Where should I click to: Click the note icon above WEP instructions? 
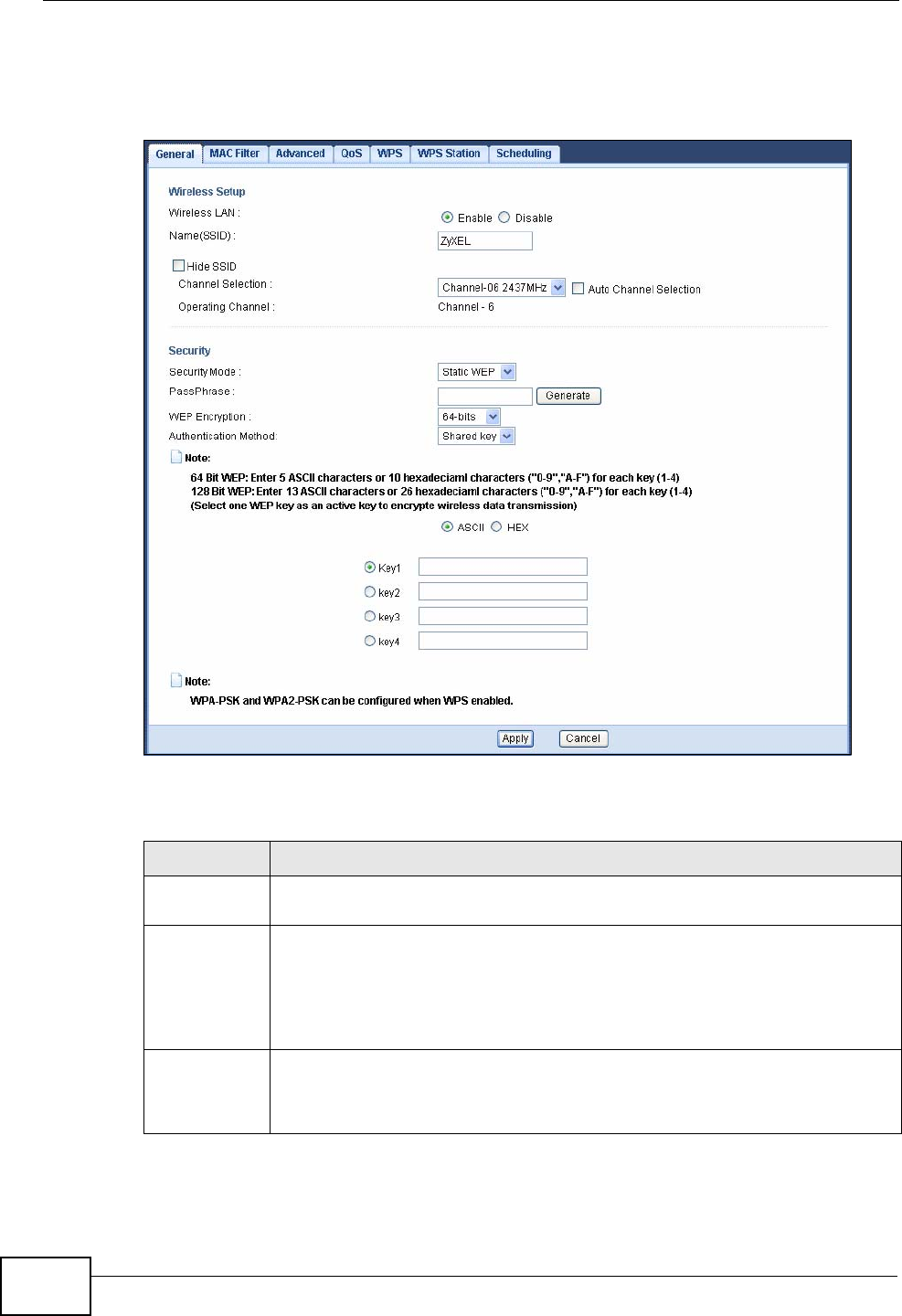tap(176, 457)
